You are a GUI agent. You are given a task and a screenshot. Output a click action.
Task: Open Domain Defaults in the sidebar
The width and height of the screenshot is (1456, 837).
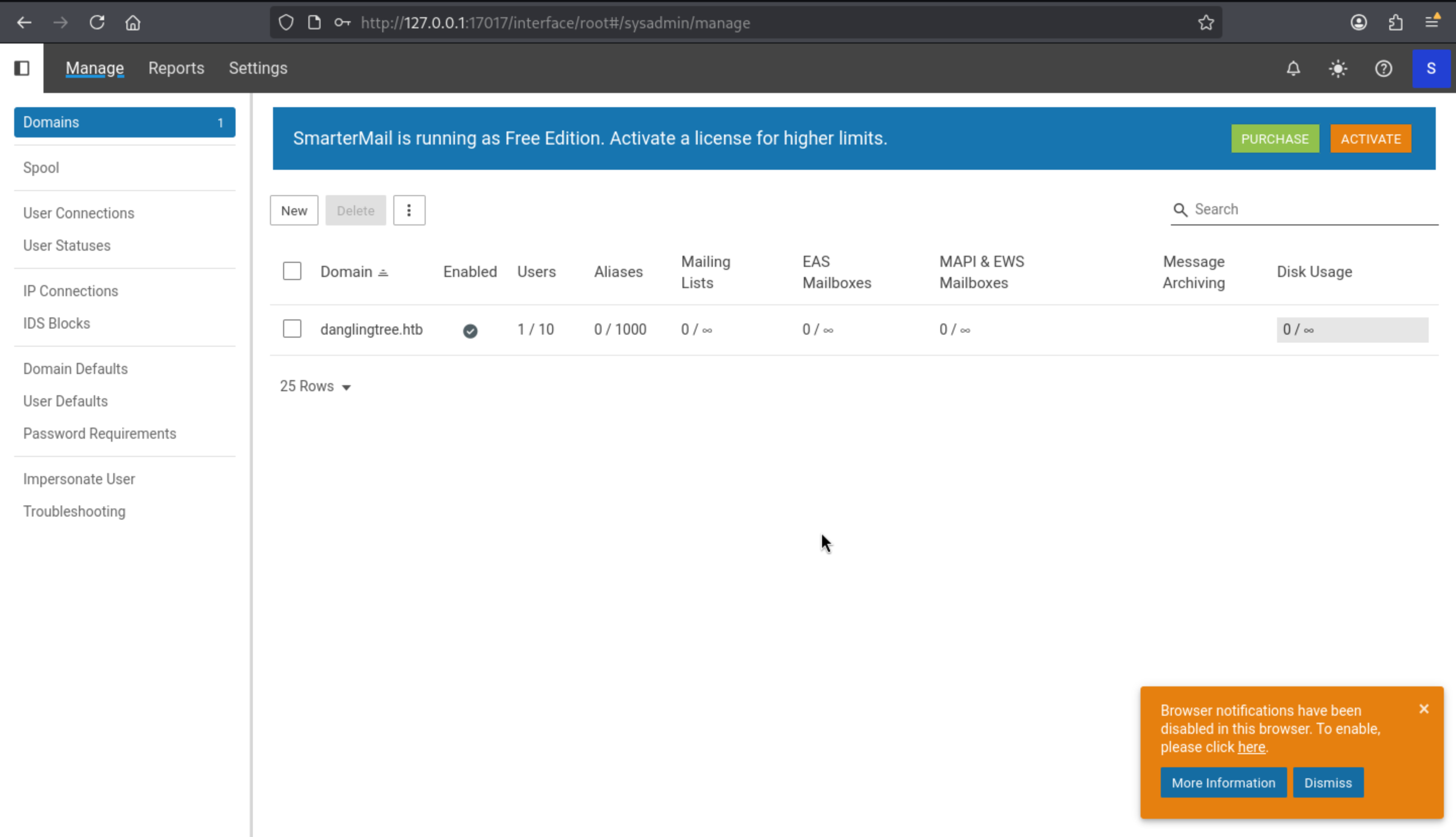click(x=75, y=368)
